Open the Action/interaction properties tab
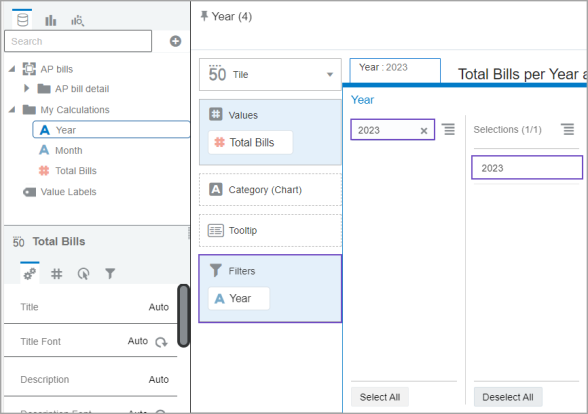 point(83,274)
